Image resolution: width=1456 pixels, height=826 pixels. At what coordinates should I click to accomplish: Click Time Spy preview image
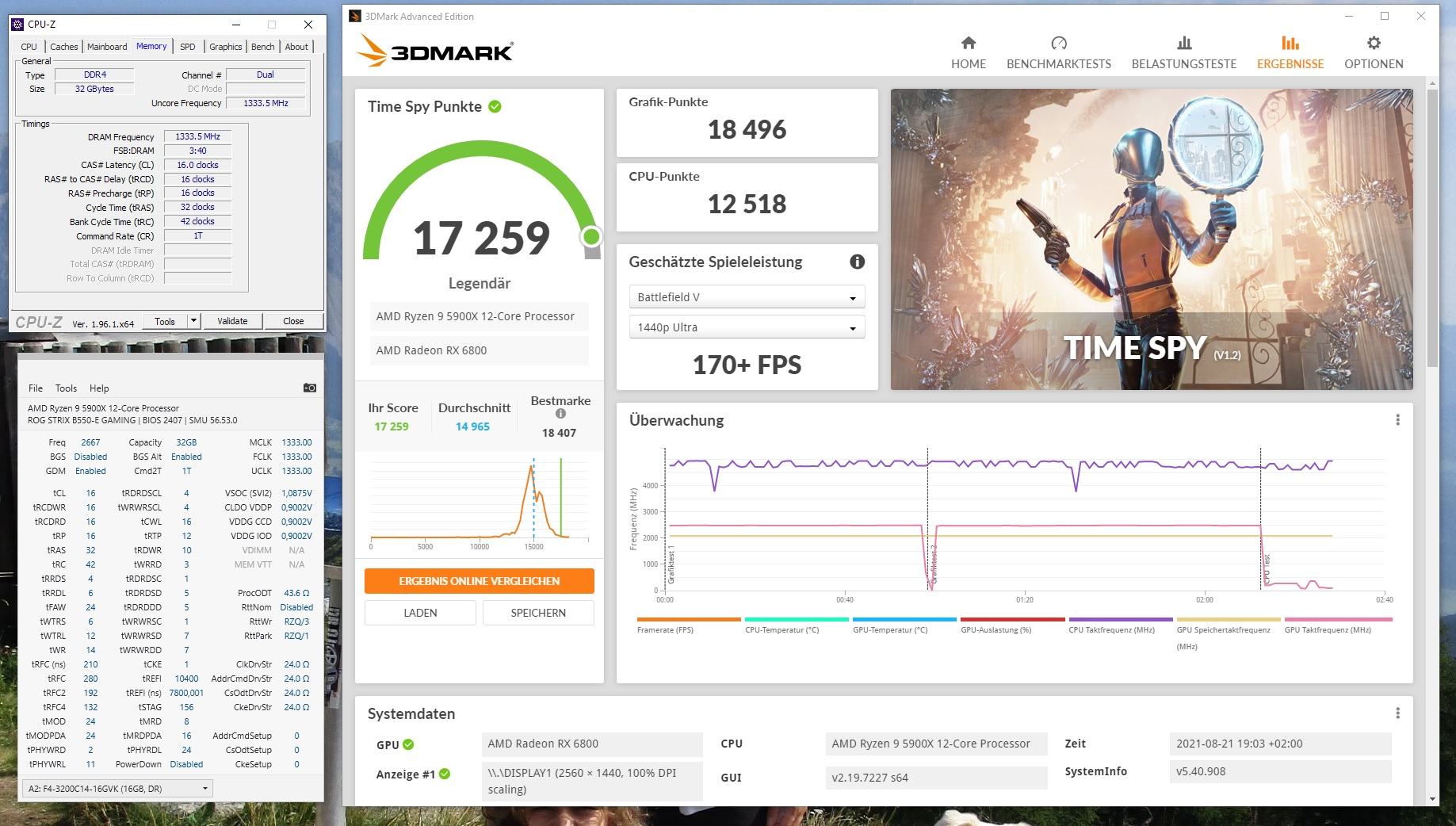[x=1152, y=239]
